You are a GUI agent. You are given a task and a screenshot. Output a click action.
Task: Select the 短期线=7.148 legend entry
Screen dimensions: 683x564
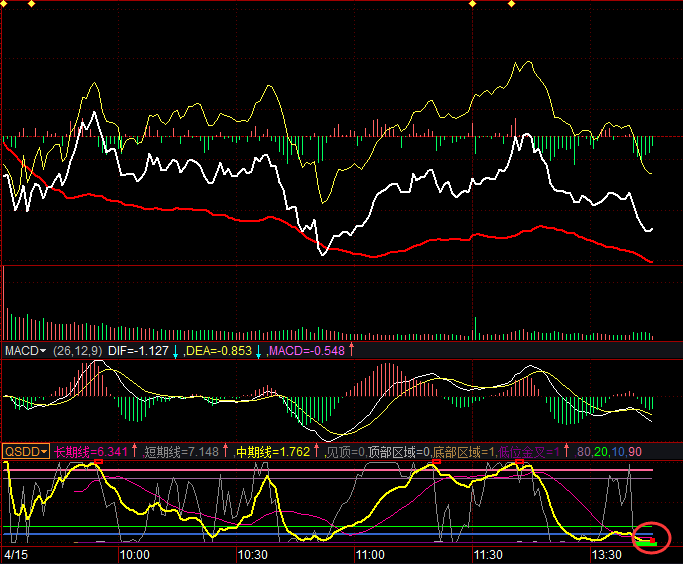tap(182, 451)
